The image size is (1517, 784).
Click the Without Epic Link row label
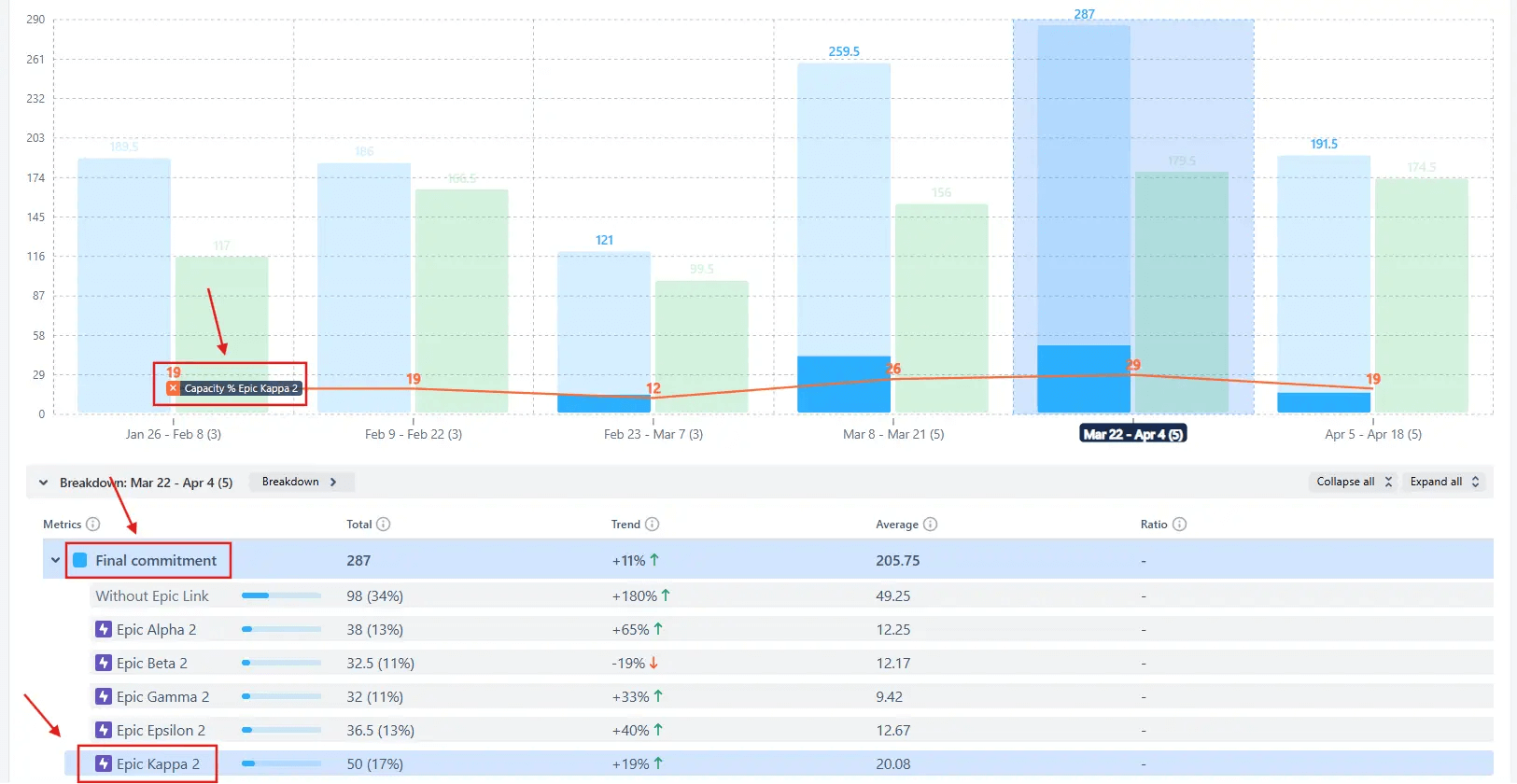152,595
